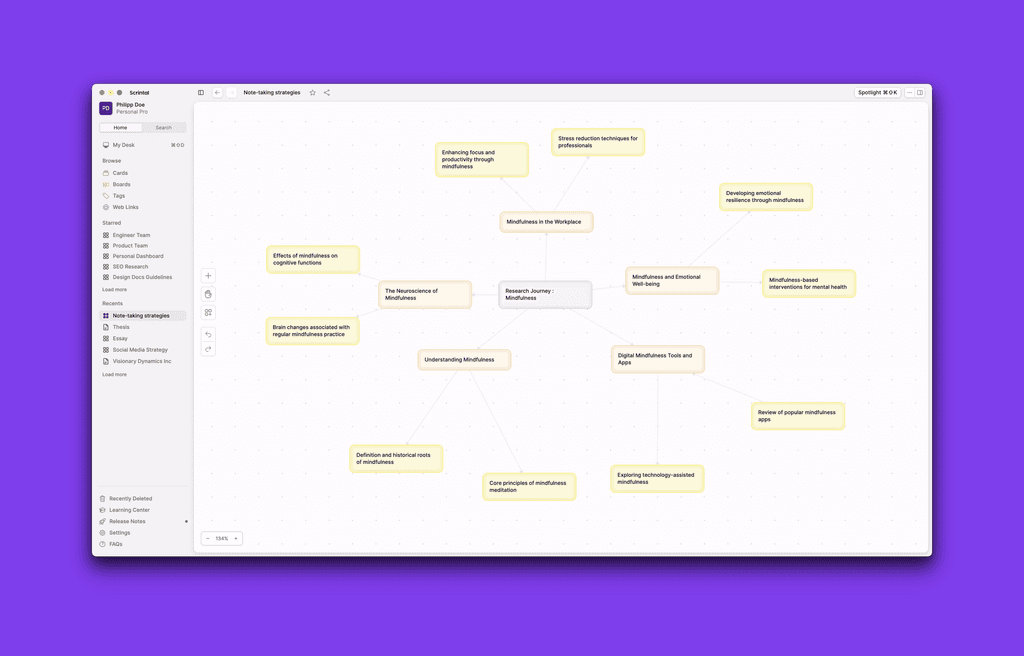Select the add card (+) tool on the canvas toolbar
The height and width of the screenshot is (656, 1024).
(208, 275)
